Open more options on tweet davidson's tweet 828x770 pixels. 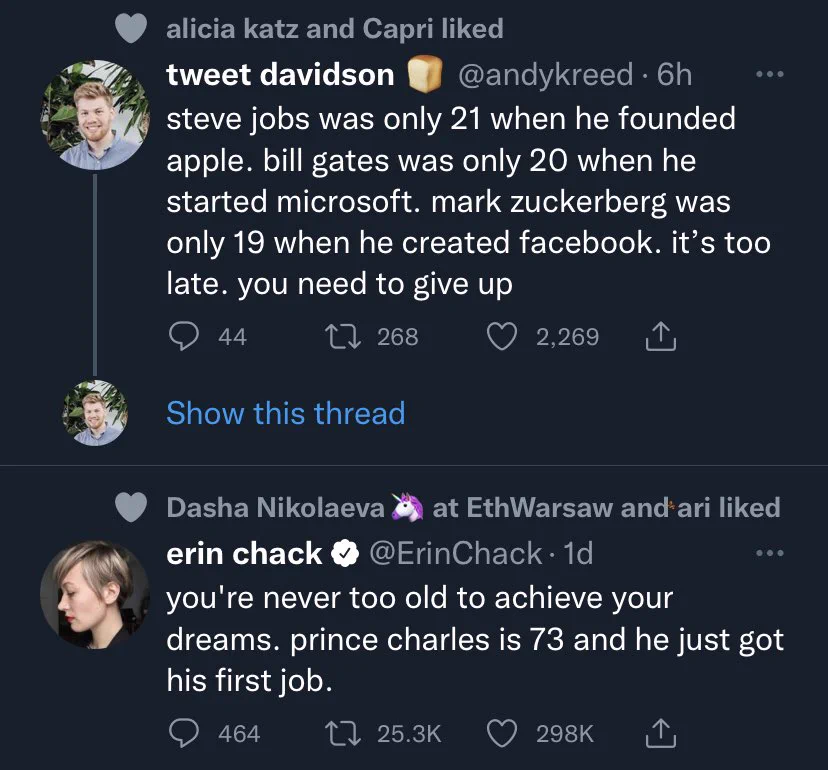pos(770,74)
